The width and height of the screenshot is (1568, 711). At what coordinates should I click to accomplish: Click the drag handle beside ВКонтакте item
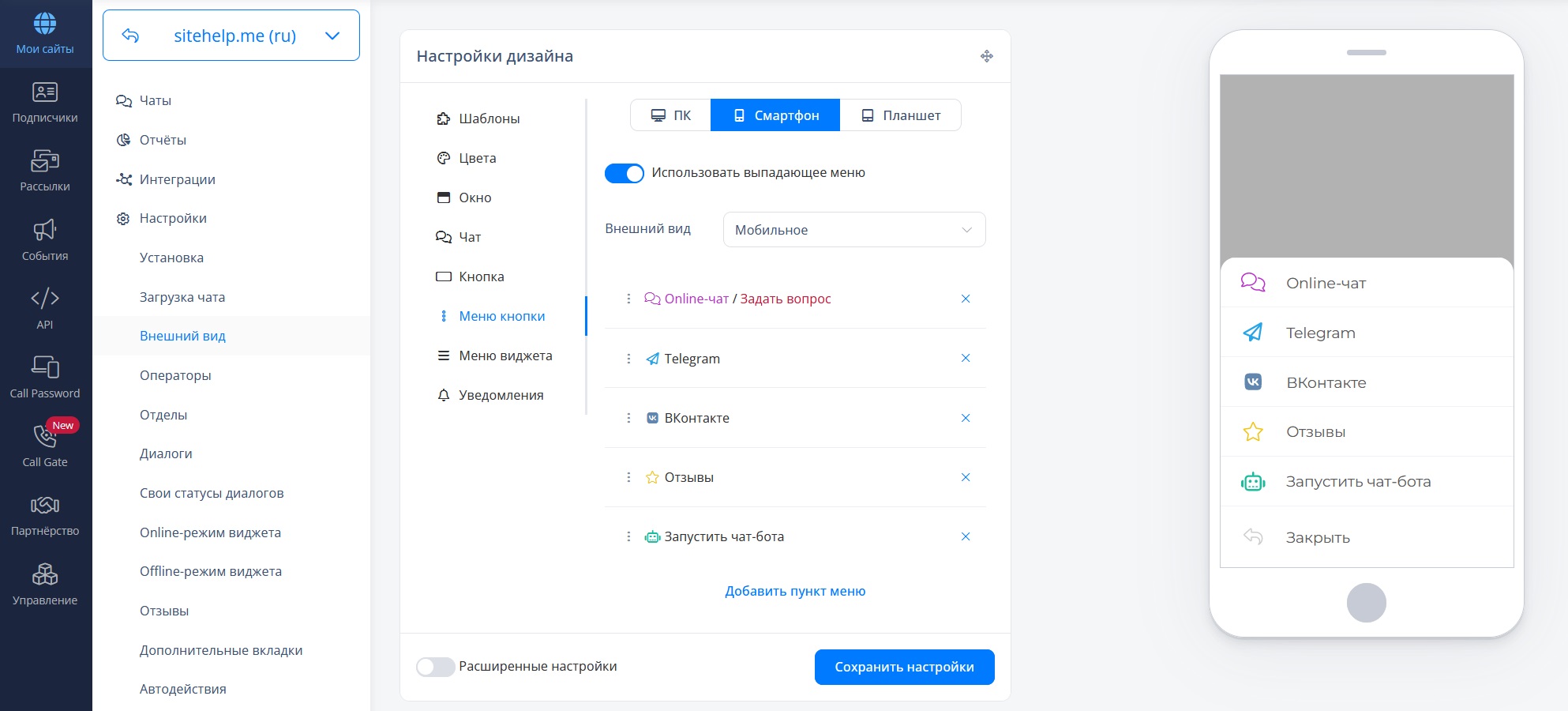(628, 418)
